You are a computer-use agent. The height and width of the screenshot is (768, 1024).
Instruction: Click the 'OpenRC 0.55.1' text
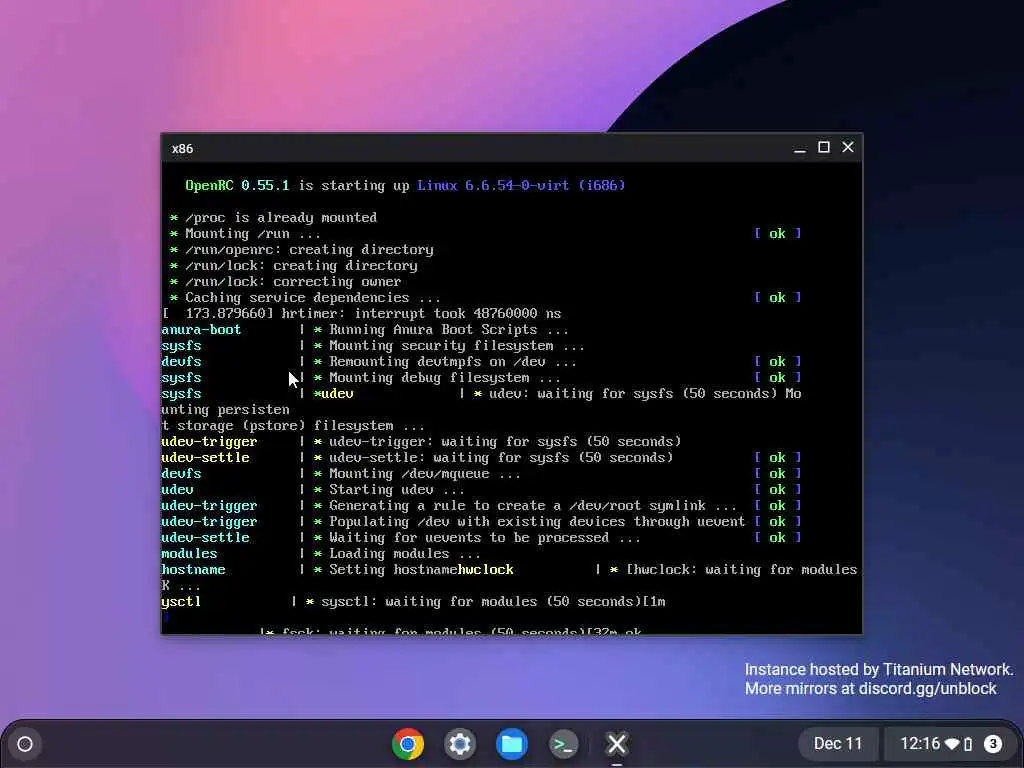pyautogui.click(x=237, y=185)
